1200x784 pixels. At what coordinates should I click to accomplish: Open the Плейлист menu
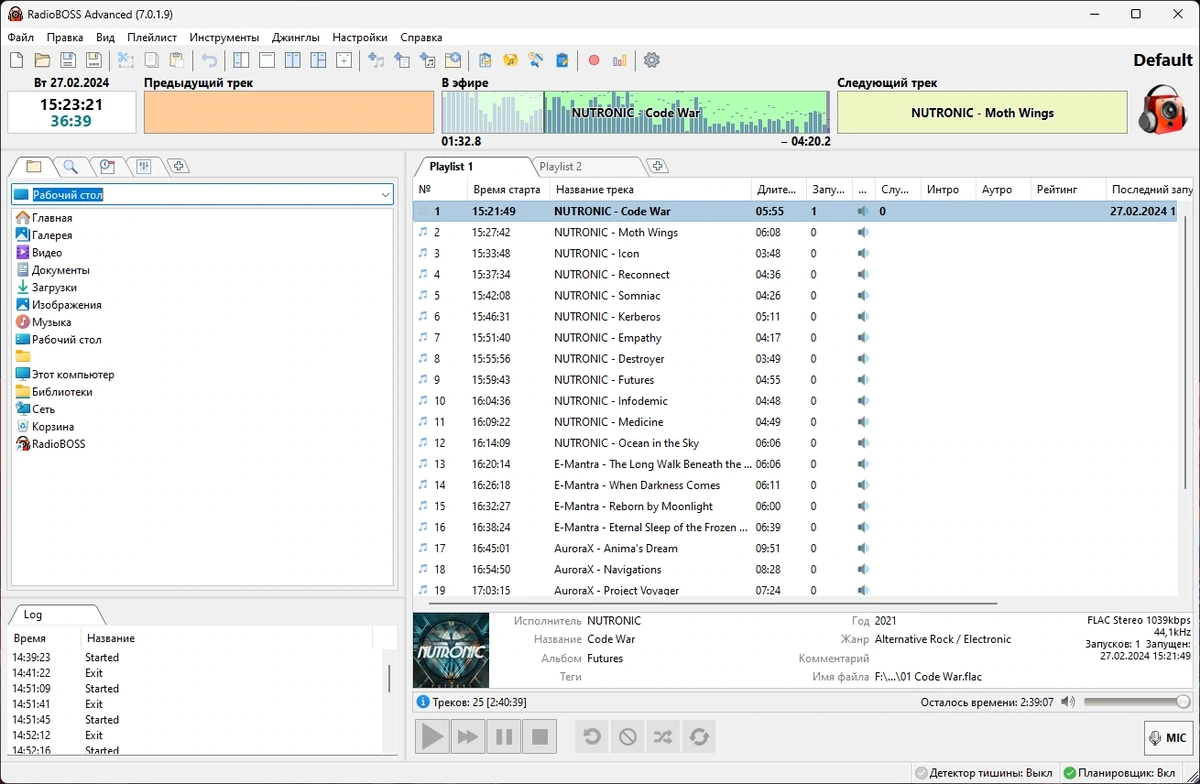(x=152, y=37)
